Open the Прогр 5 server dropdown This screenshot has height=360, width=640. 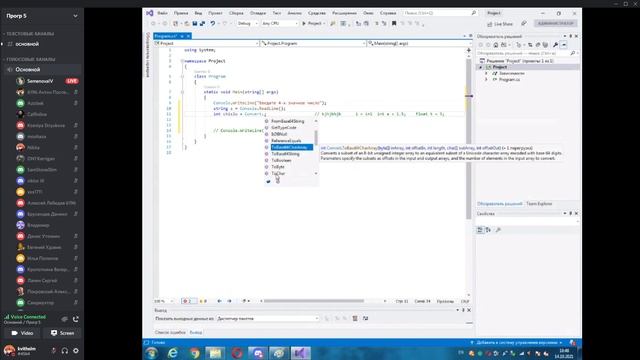(x=75, y=16)
